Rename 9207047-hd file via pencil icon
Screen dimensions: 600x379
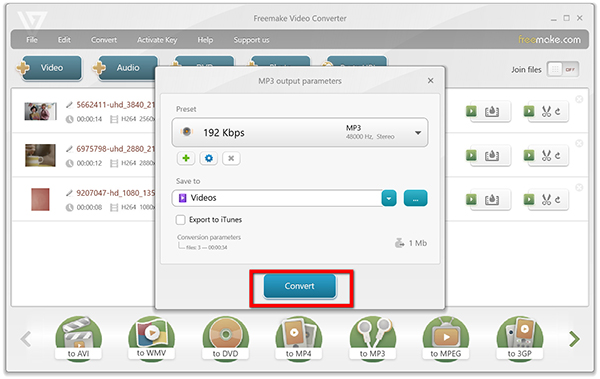click(69, 193)
